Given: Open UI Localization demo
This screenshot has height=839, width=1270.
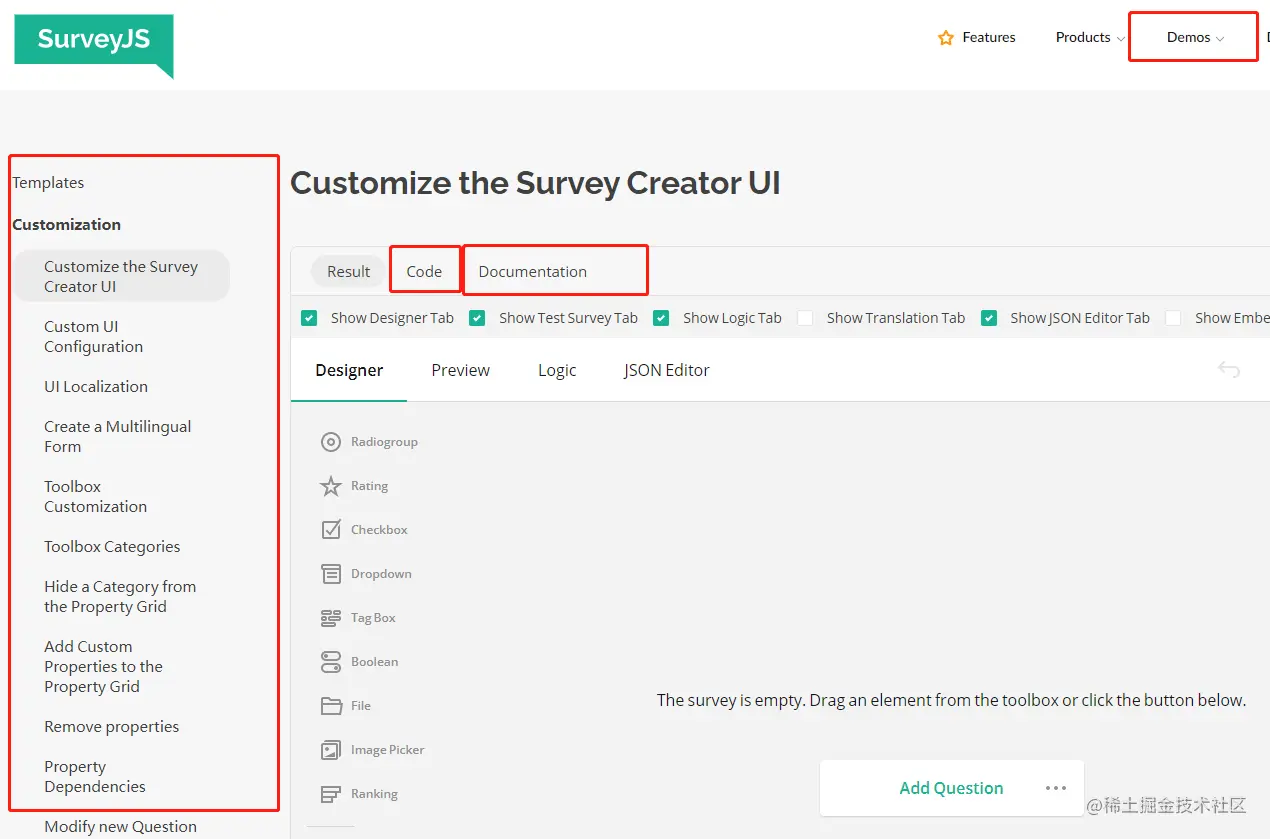Looking at the screenshot, I should (96, 387).
